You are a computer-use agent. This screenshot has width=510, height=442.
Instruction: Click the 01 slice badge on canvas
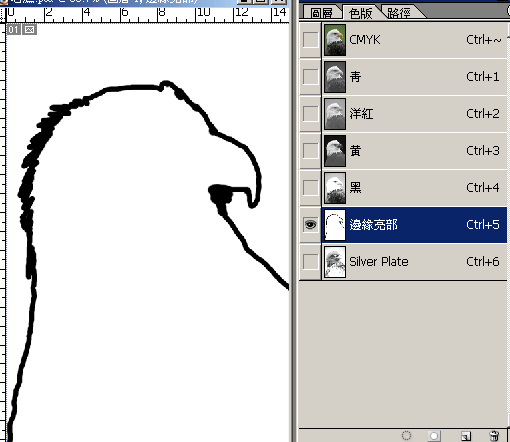click(13, 30)
